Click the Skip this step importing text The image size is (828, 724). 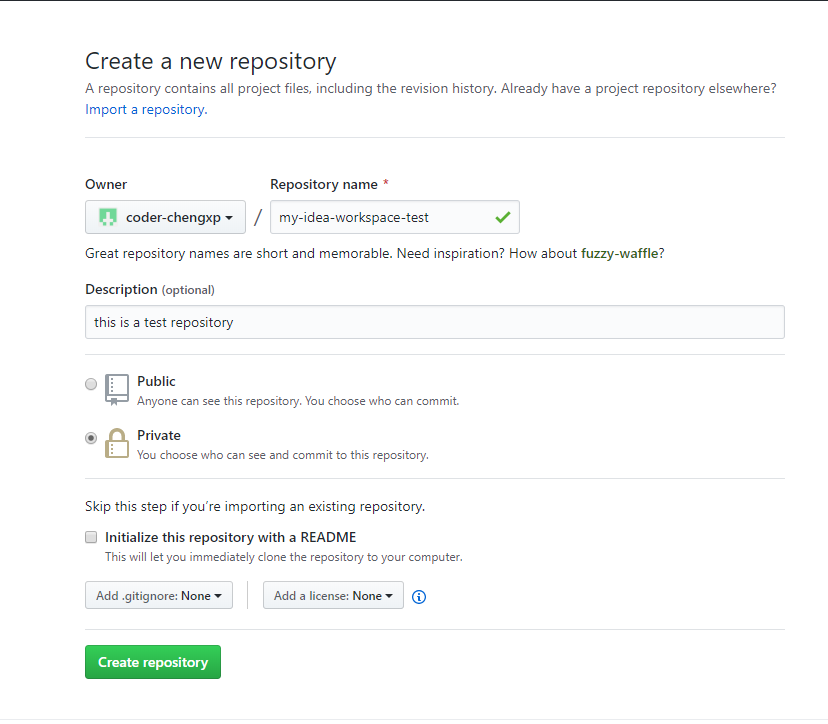click(255, 506)
